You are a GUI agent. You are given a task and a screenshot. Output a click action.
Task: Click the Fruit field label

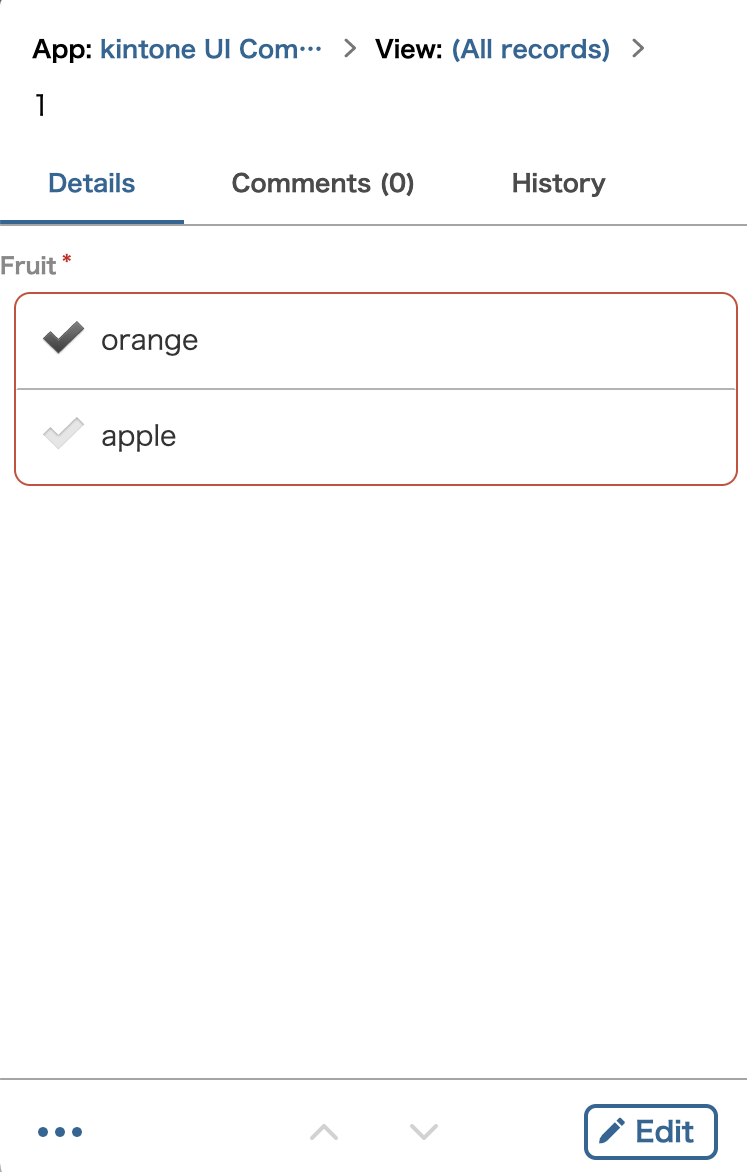29,266
